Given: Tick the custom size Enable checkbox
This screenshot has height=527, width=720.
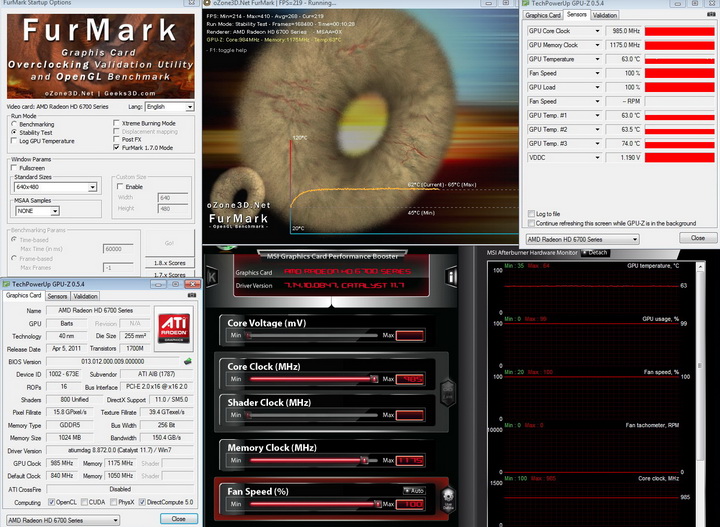Looking at the screenshot, I should pyautogui.click(x=120, y=187).
